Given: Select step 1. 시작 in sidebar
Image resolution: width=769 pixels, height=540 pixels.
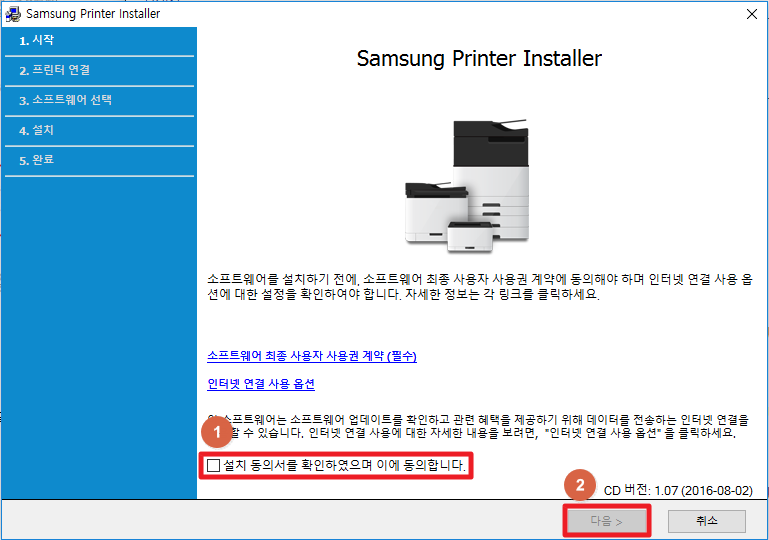Looking at the screenshot, I should [x=100, y=41].
